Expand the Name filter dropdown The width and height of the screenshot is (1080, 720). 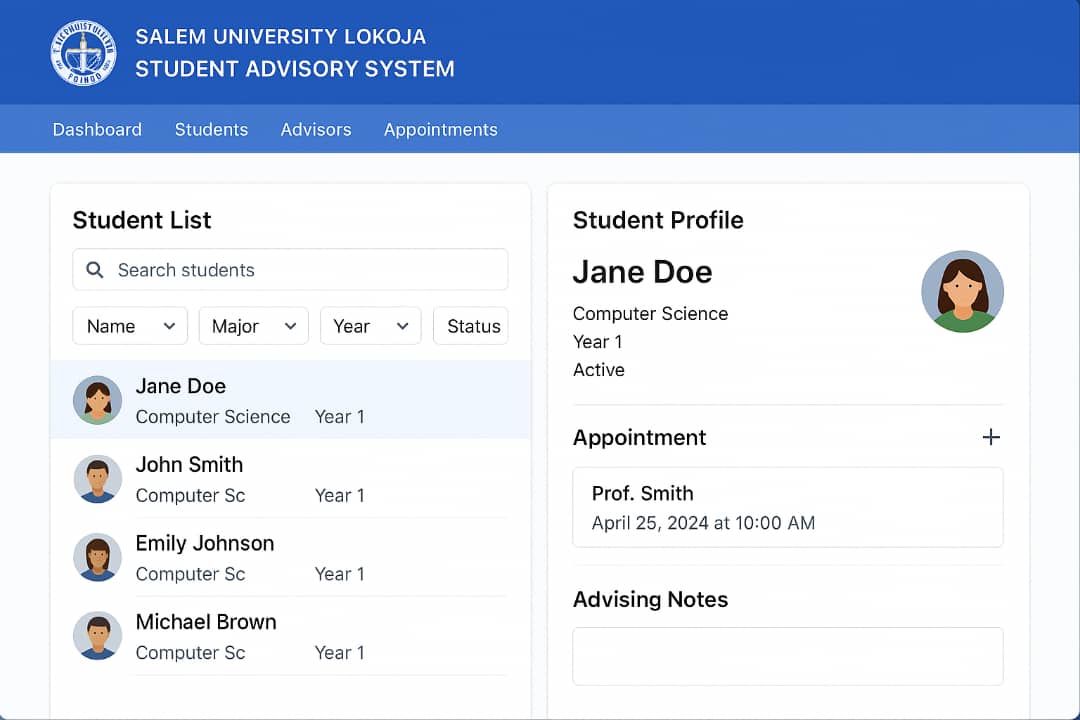130,326
